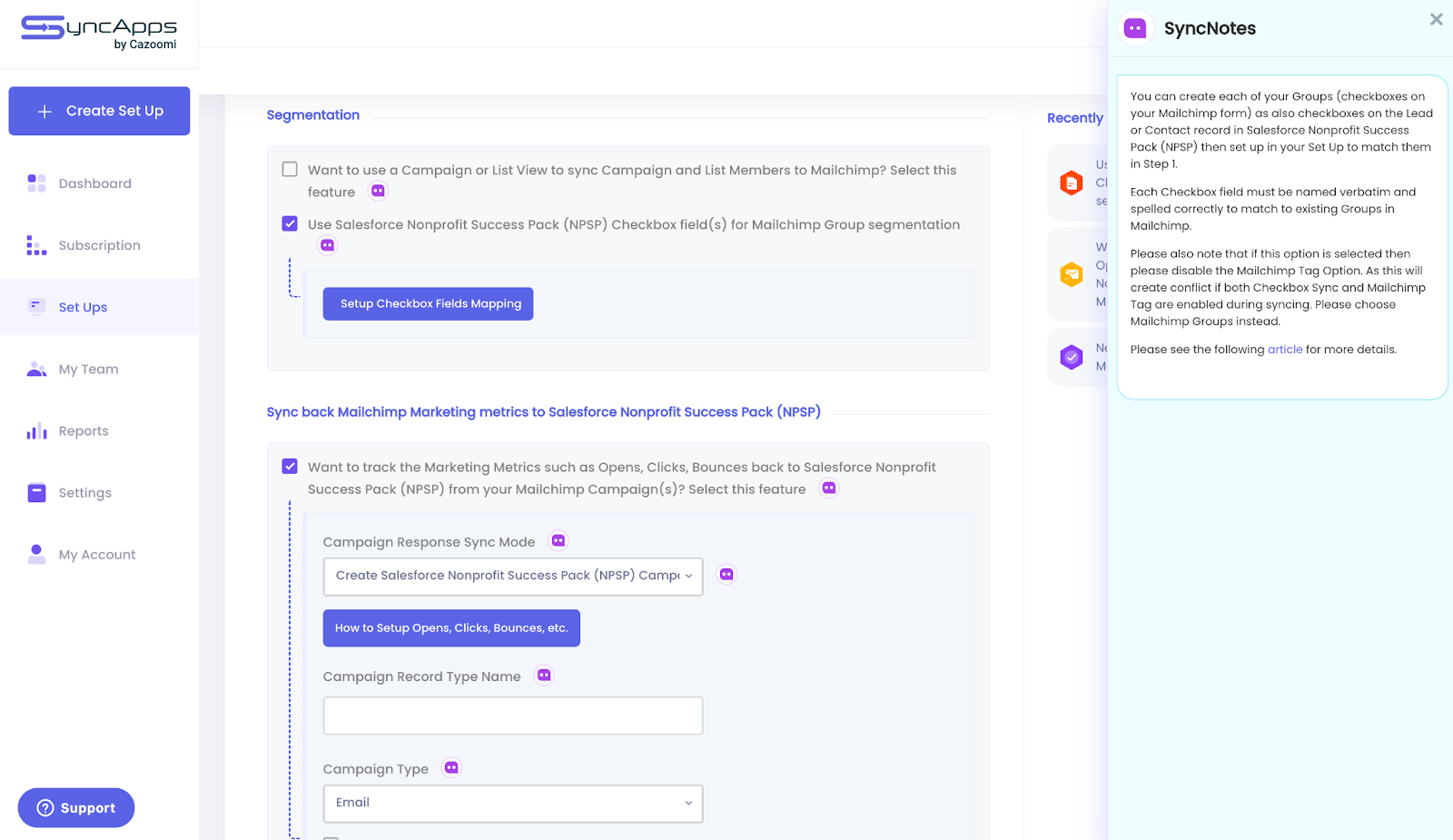Click the Dashboard grid icon
Screen dimensions: 1453x840
[x=36, y=183]
